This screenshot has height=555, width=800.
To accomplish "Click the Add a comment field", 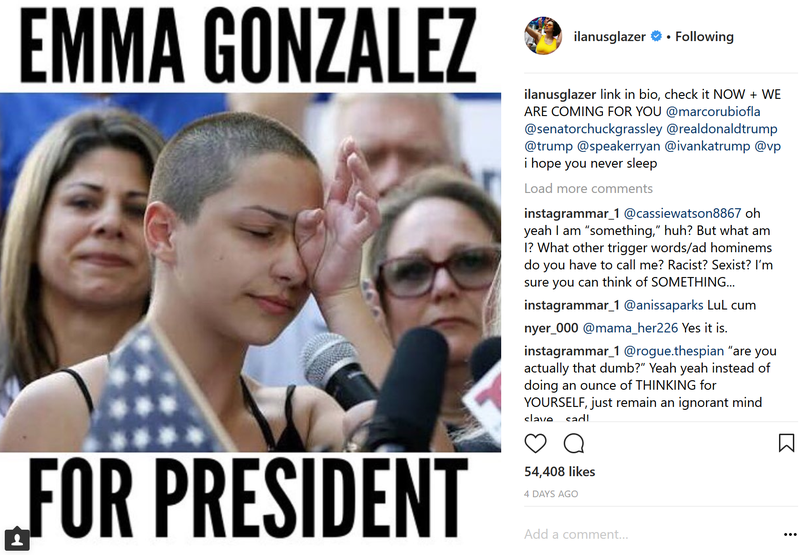I will tap(648, 535).
